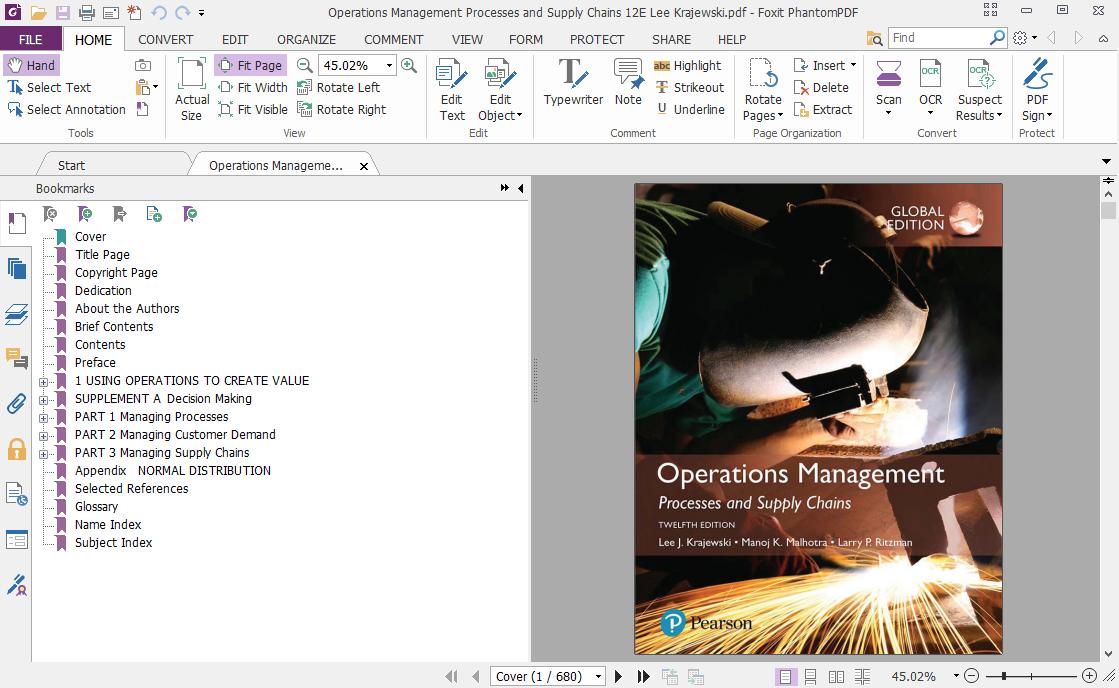The height and width of the screenshot is (688, 1119).
Task: Select the Typewriter tool
Action: [573, 83]
